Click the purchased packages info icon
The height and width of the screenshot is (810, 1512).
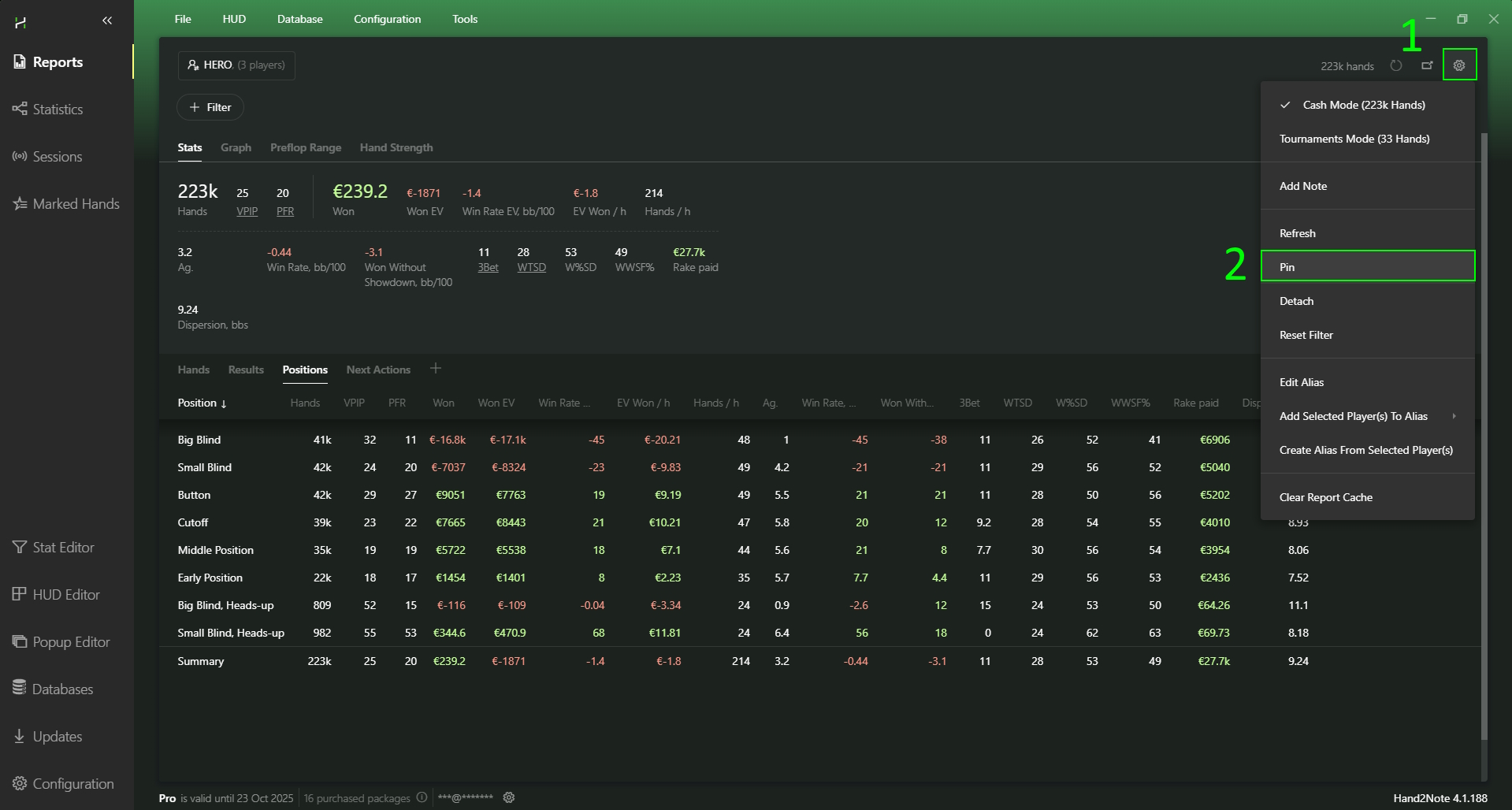pos(422,797)
